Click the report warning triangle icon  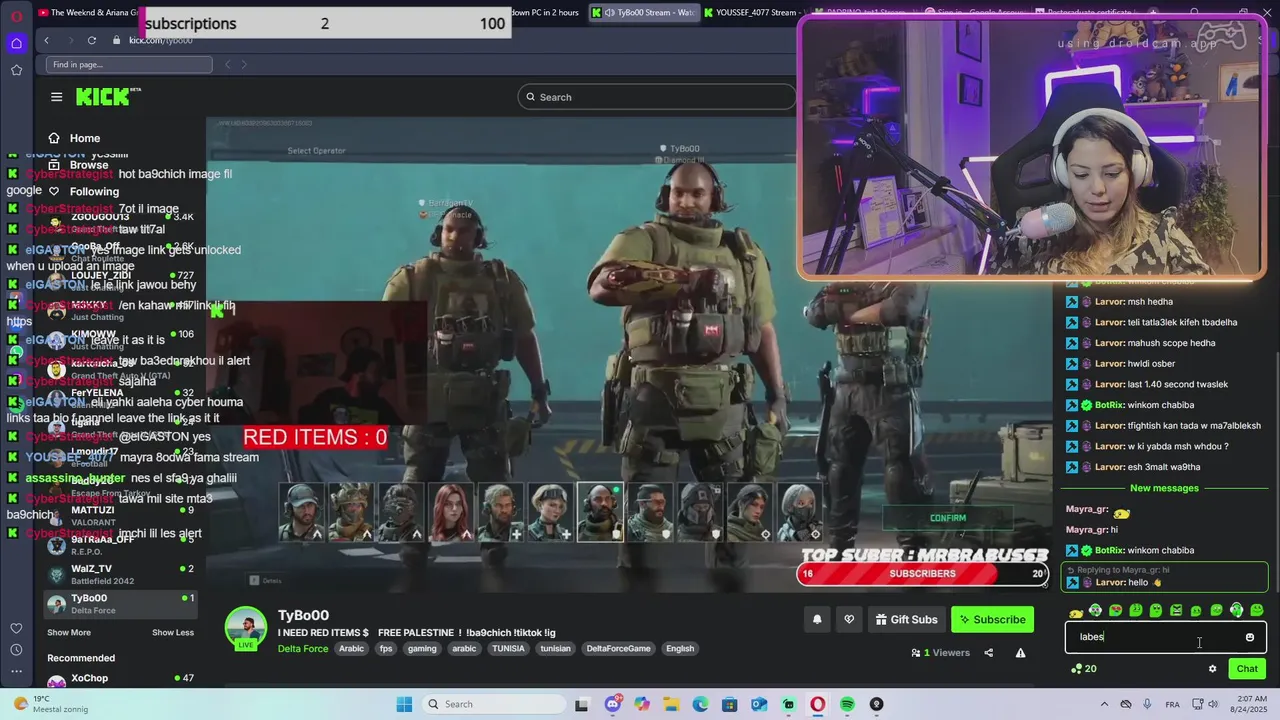point(1020,653)
